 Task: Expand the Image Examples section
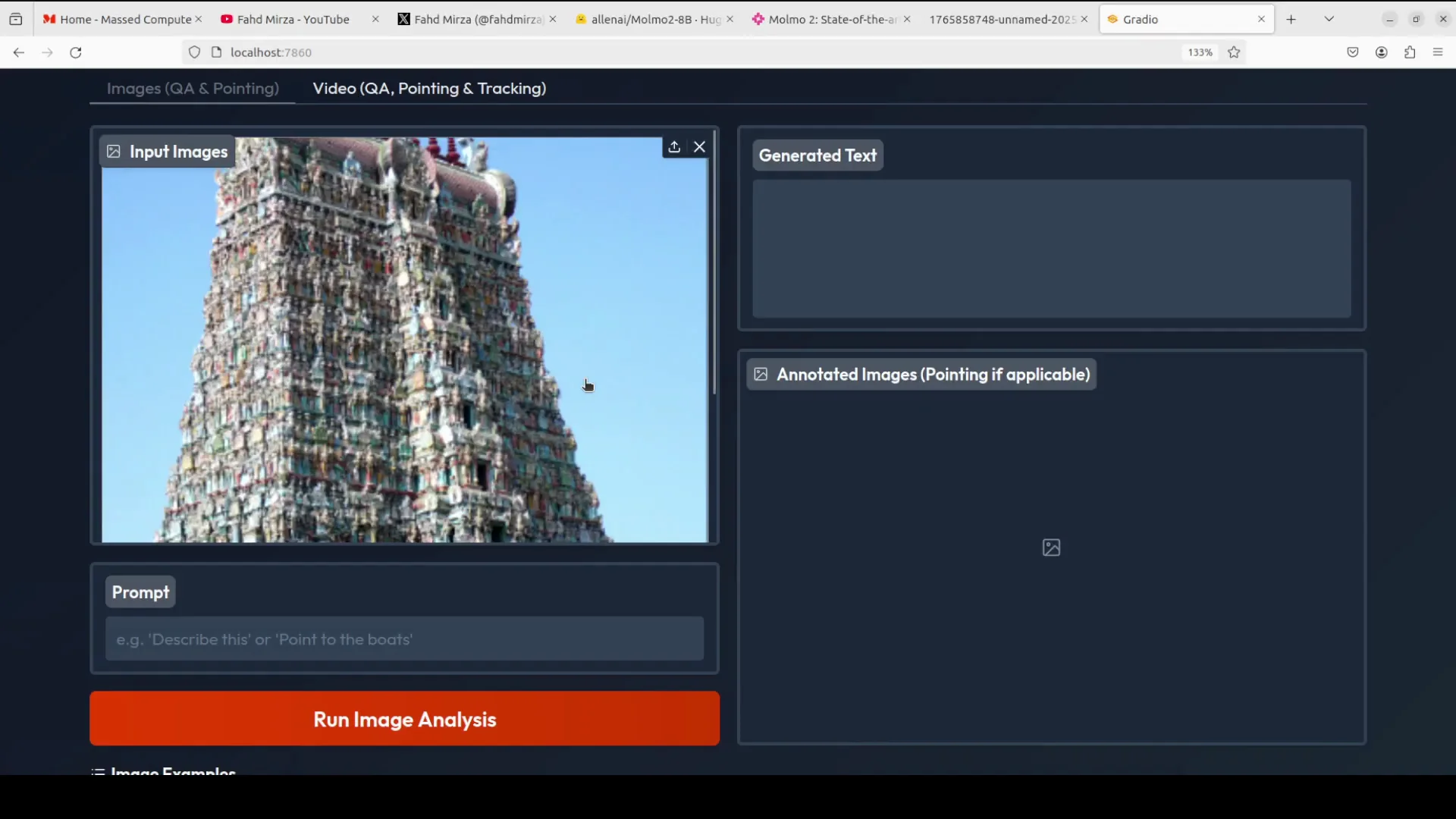click(x=173, y=770)
